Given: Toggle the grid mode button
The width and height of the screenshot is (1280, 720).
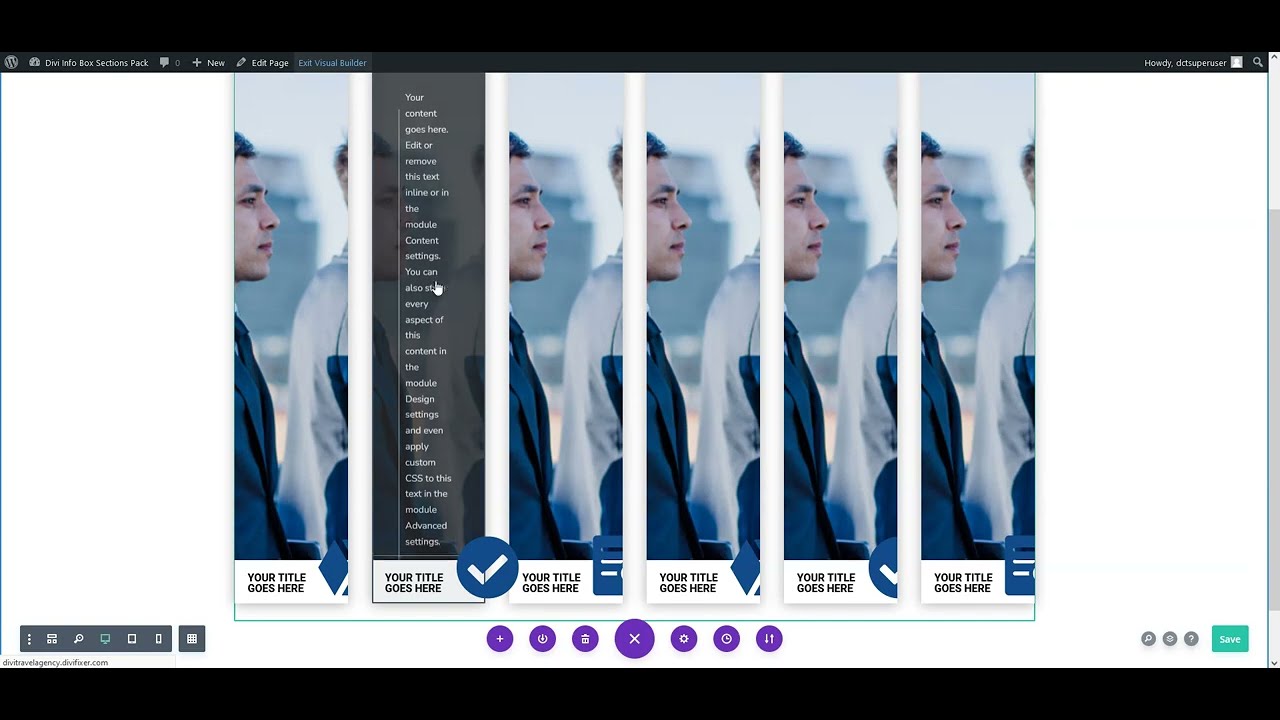Looking at the screenshot, I should pos(192,639).
